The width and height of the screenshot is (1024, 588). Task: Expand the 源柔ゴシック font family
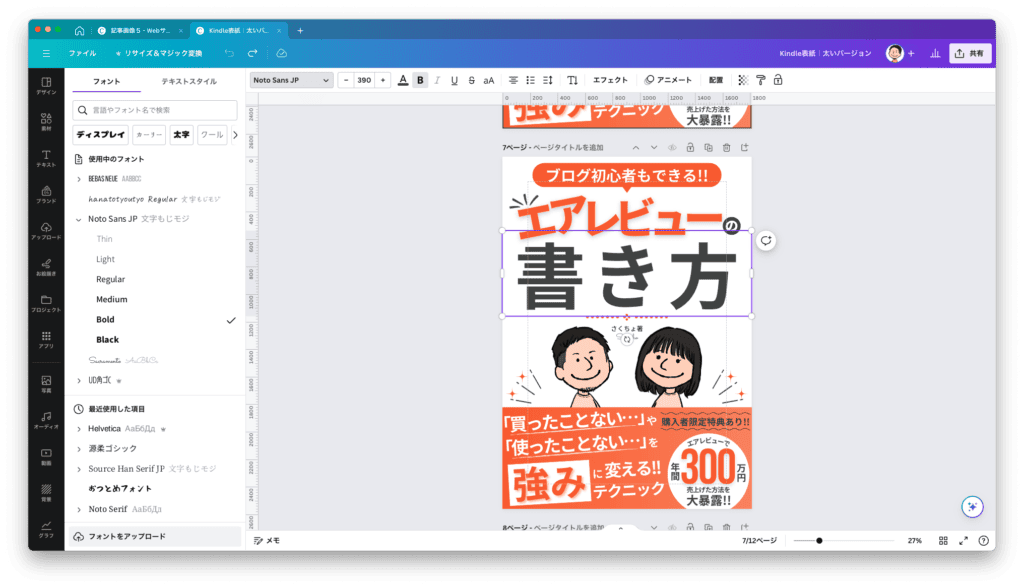[79, 449]
